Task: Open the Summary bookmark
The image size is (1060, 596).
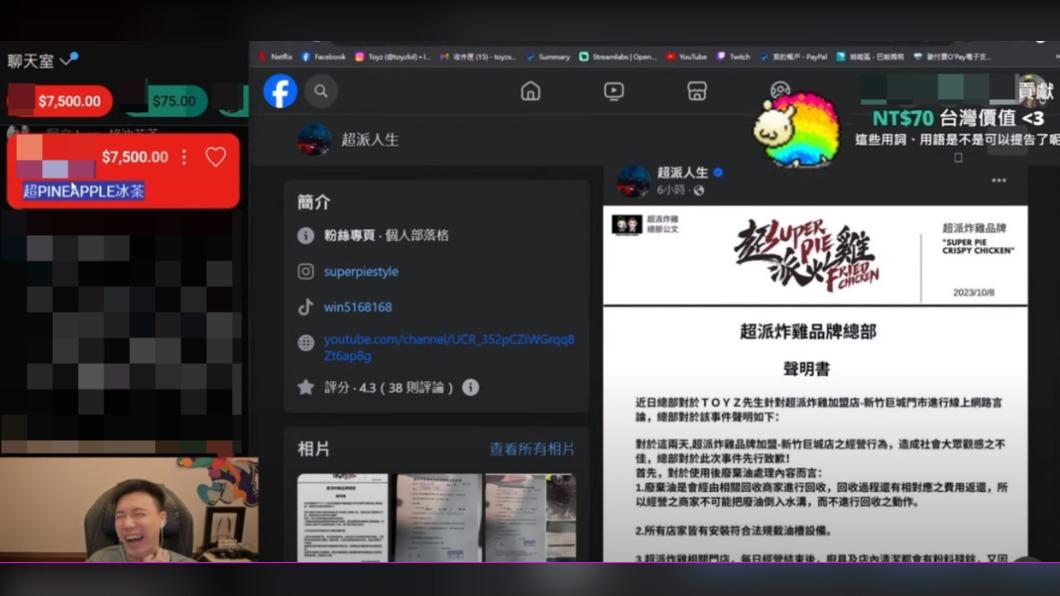Action: (x=548, y=57)
